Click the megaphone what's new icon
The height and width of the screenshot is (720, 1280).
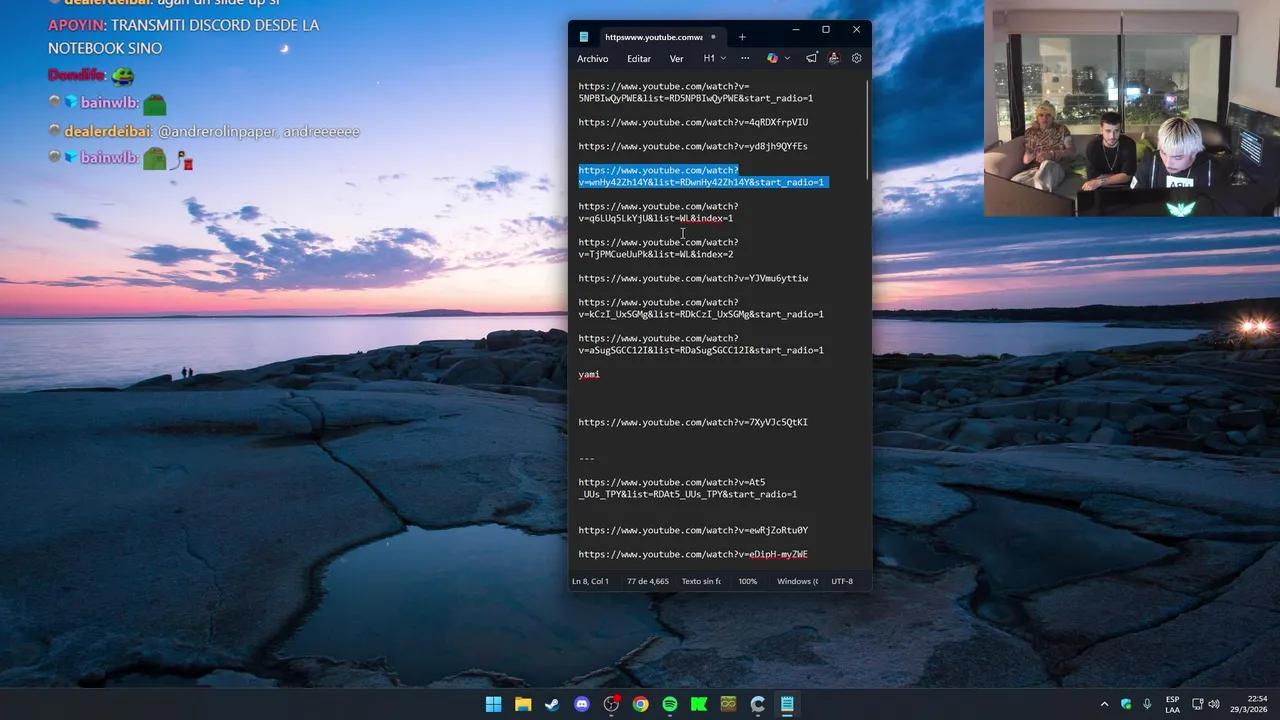coord(811,58)
